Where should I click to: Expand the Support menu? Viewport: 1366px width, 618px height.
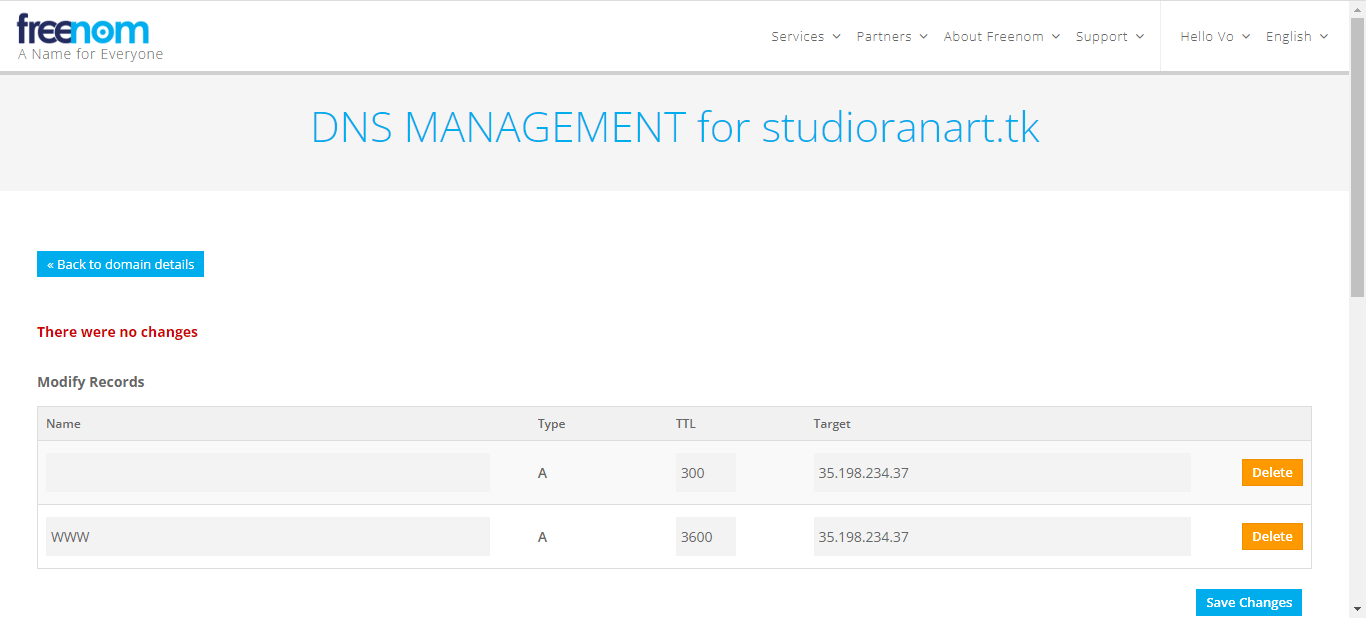[x=1109, y=36]
